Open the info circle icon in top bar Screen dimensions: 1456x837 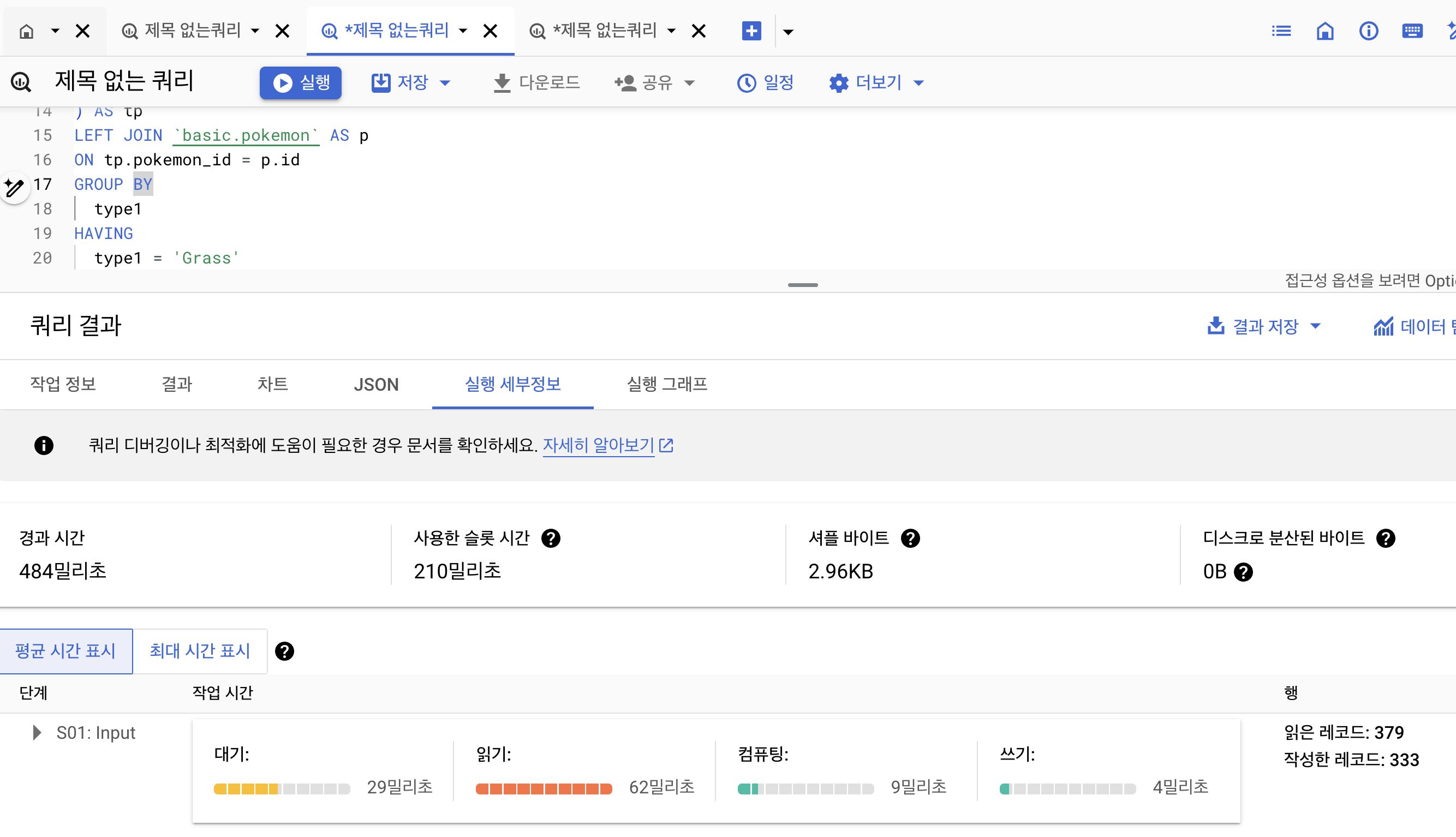[1369, 31]
